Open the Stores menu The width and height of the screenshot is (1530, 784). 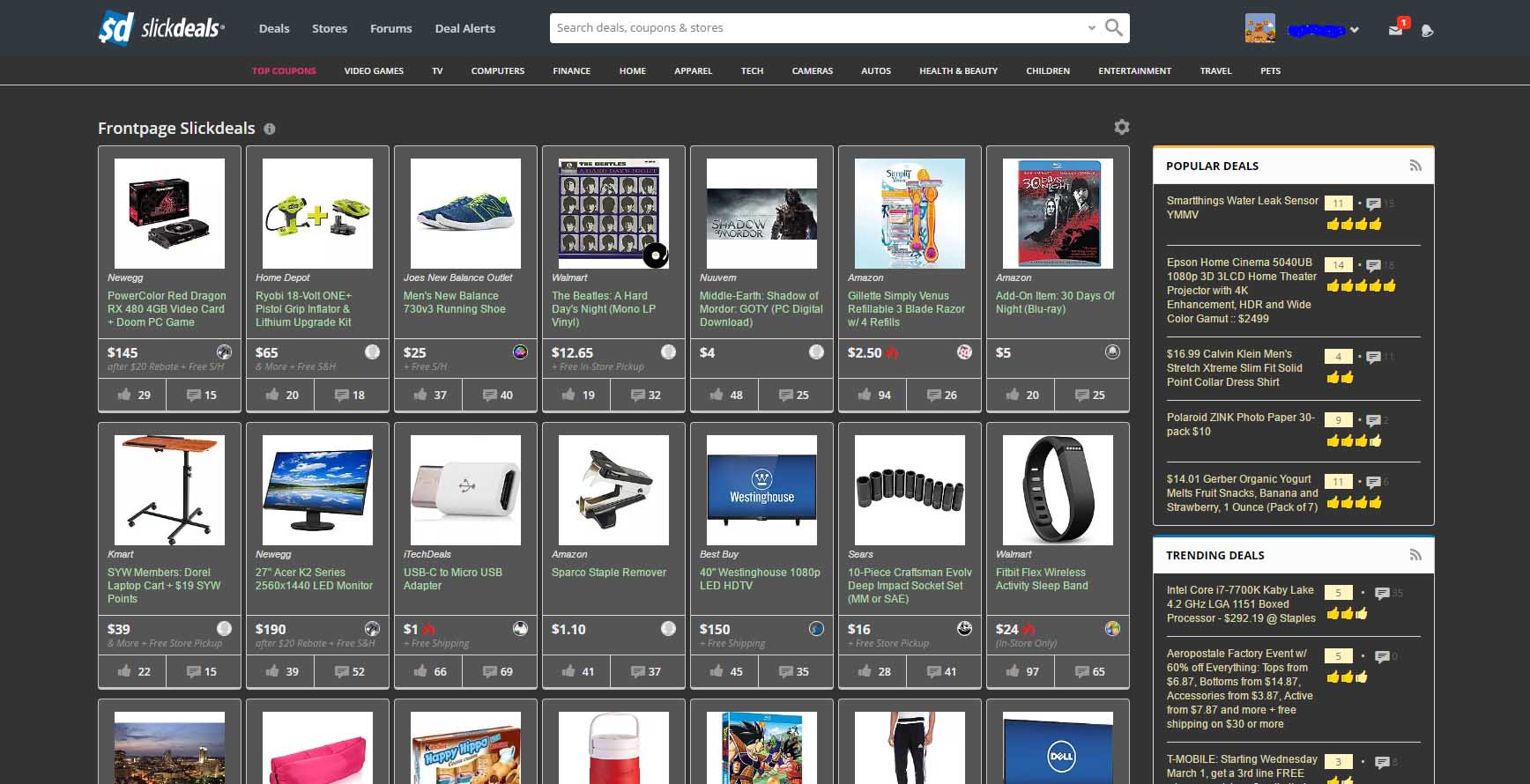330,28
